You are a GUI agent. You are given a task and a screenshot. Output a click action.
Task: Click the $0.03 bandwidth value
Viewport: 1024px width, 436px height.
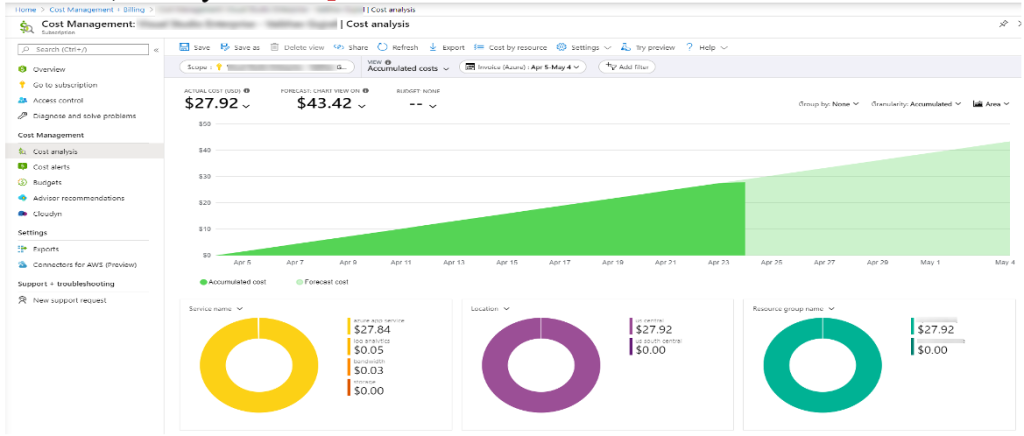(369, 371)
